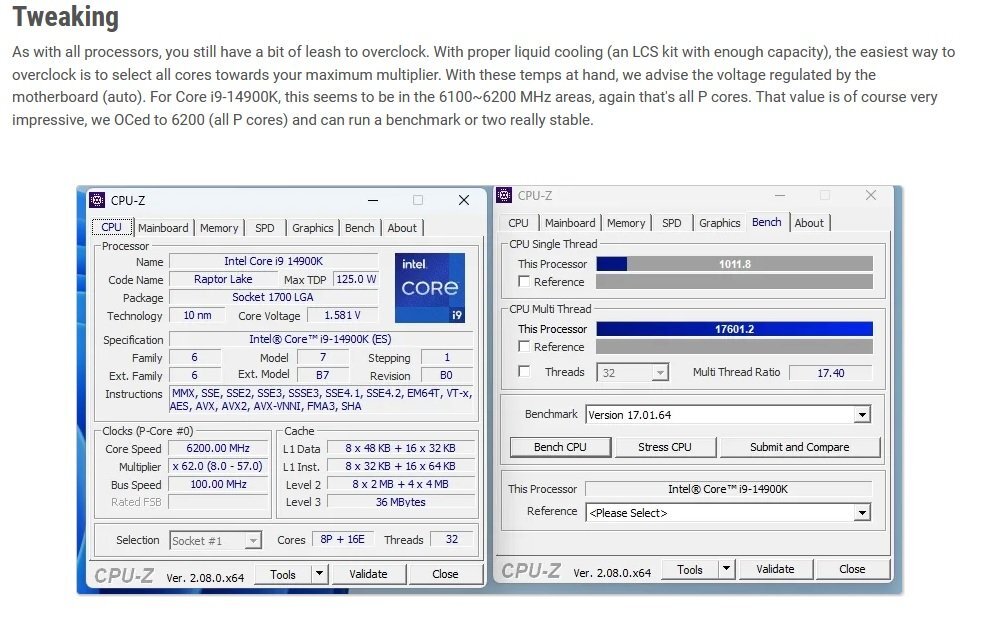Screen dimensions: 984x620
Task: Click Submit and Compare button
Action: pyautogui.click(x=800, y=447)
